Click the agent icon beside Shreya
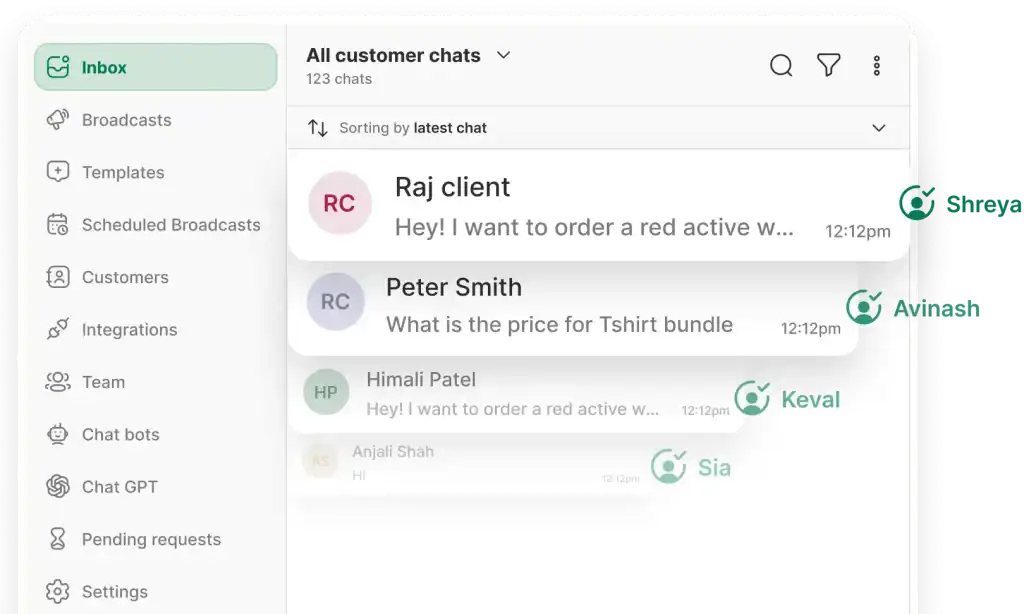This screenshot has height=614, width=1024. pos(916,203)
